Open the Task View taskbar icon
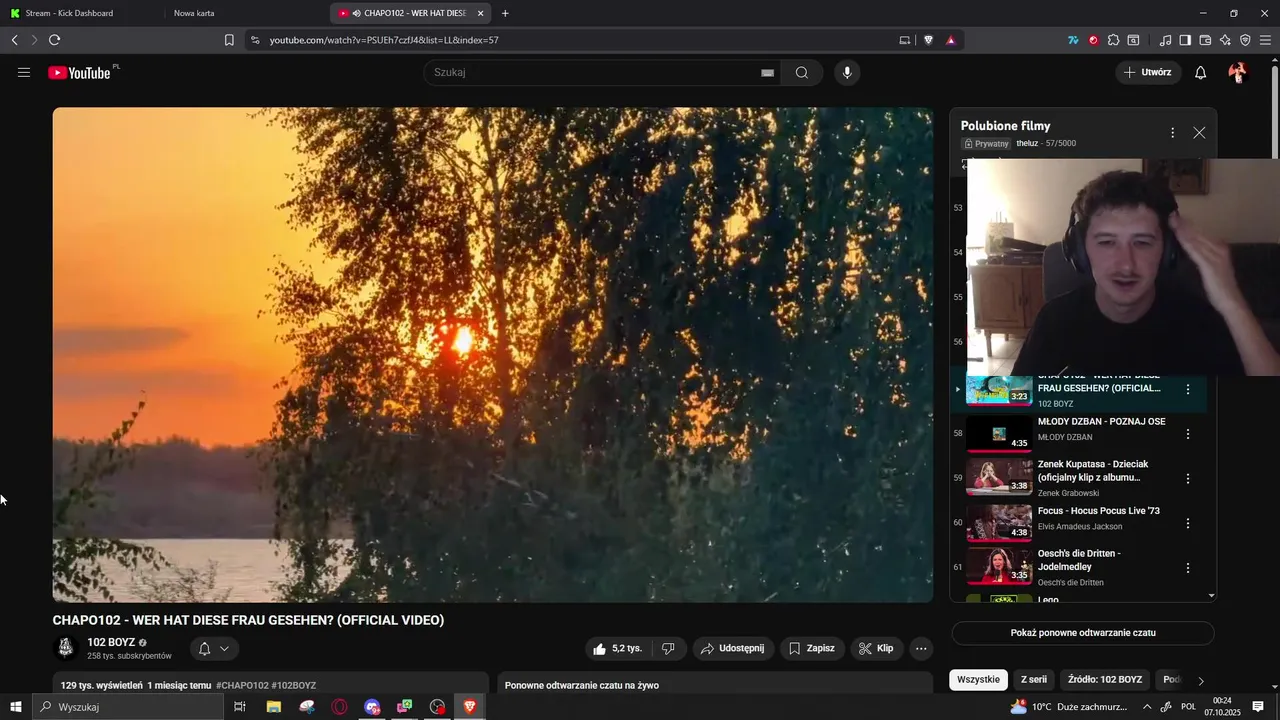 (240, 707)
